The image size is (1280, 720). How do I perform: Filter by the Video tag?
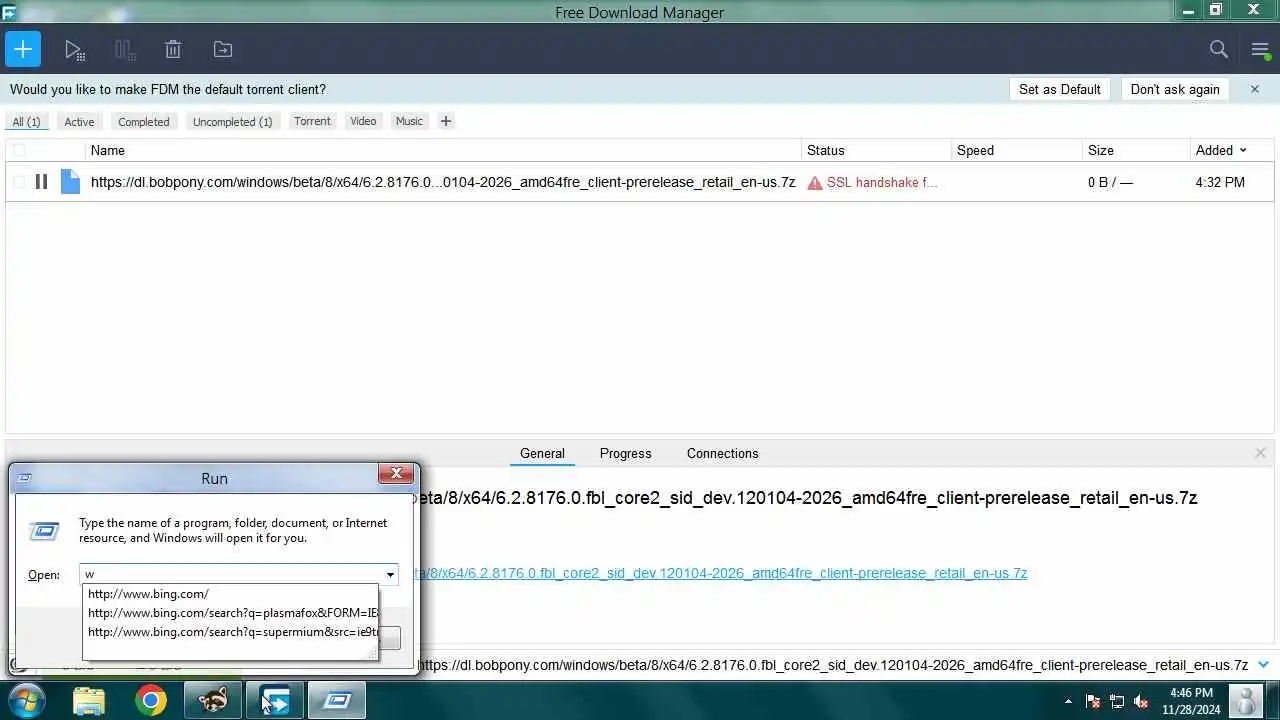pyautogui.click(x=363, y=121)
